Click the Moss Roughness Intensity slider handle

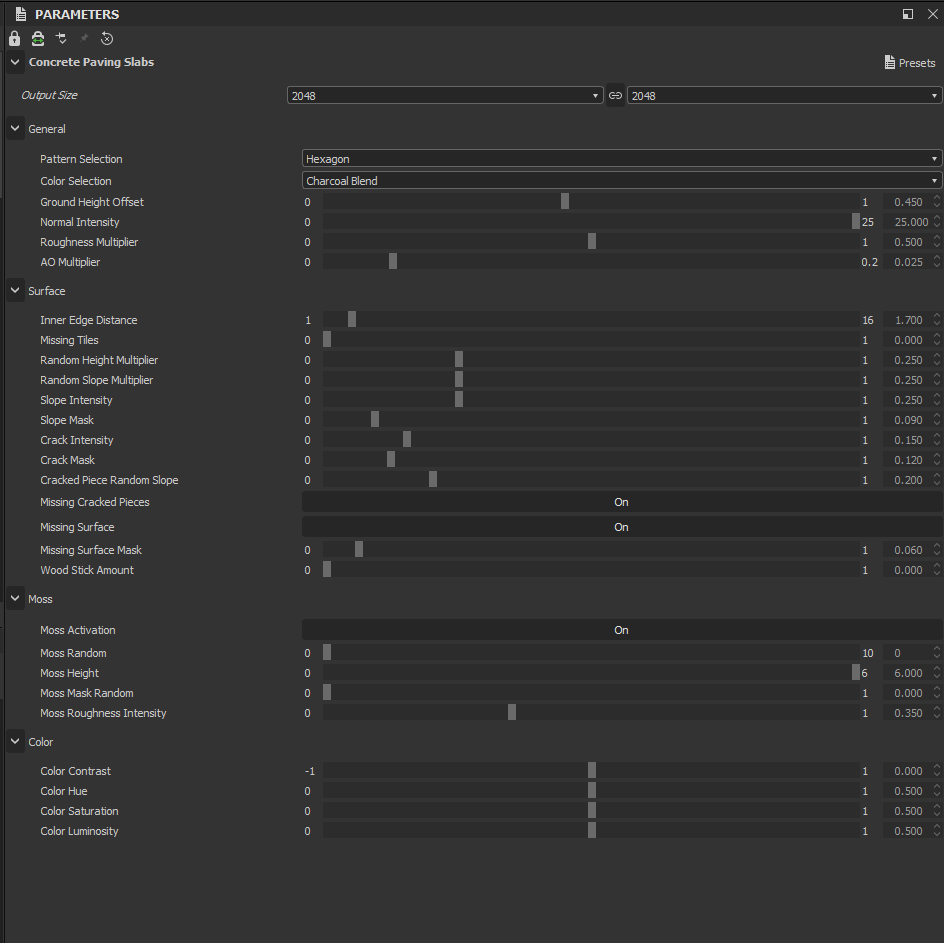(x=512, y=712)
